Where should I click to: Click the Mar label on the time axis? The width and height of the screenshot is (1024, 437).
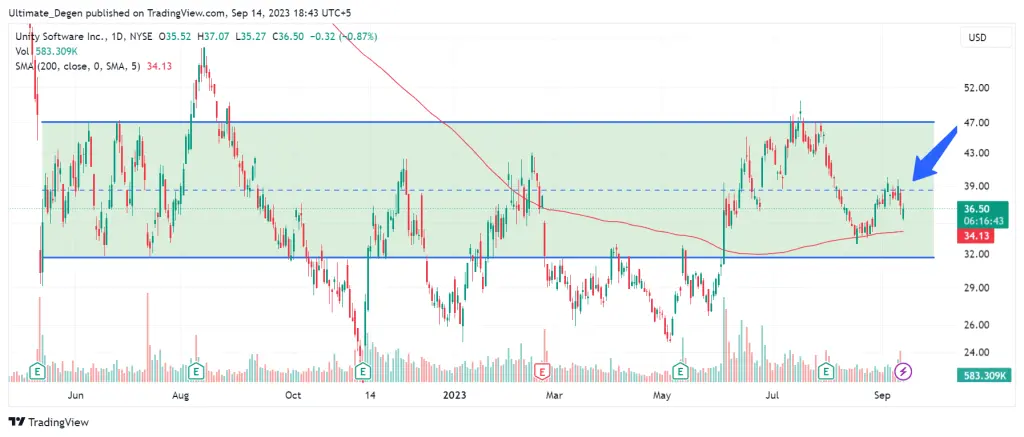pos(554,395)
